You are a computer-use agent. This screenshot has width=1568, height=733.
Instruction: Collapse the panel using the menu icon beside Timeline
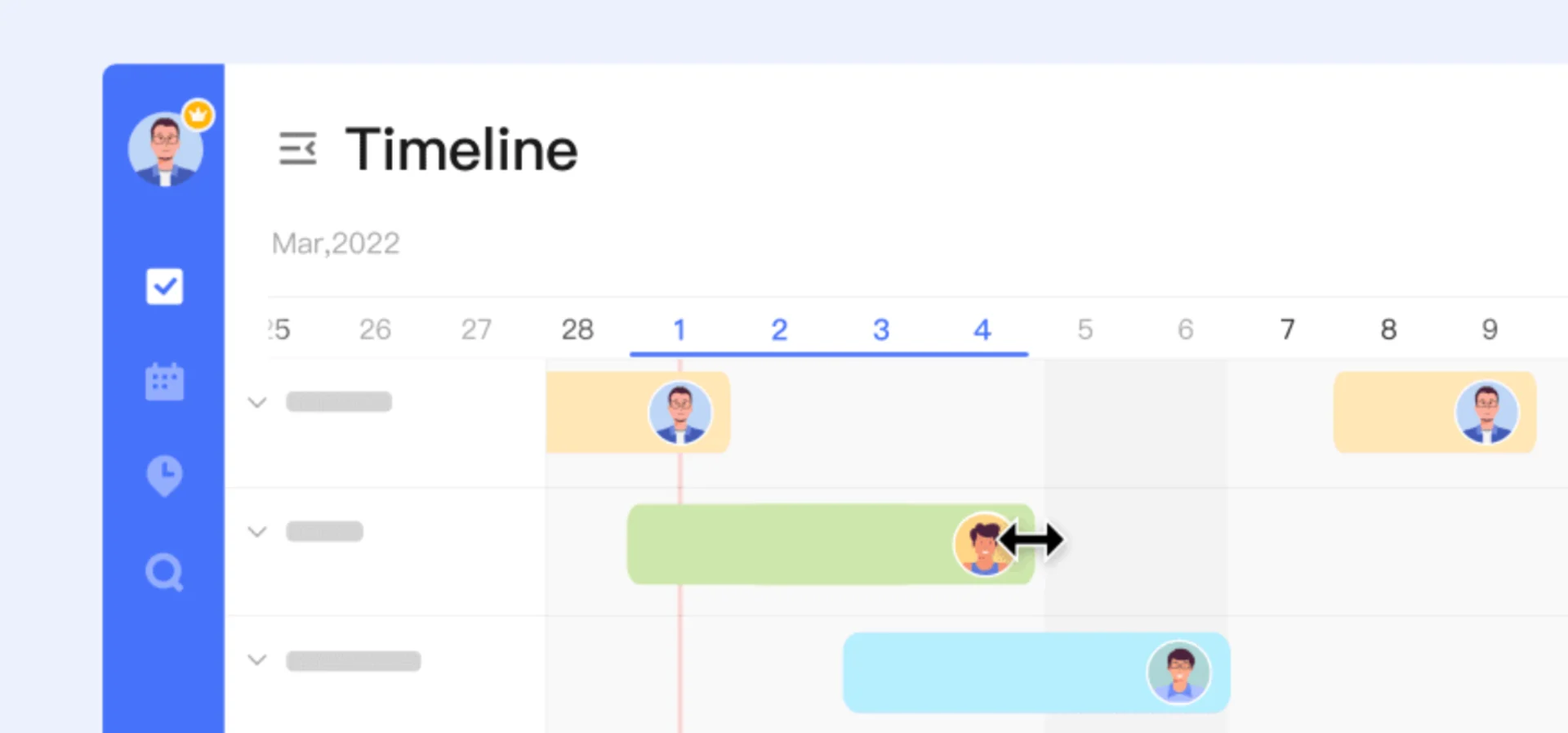298,149
